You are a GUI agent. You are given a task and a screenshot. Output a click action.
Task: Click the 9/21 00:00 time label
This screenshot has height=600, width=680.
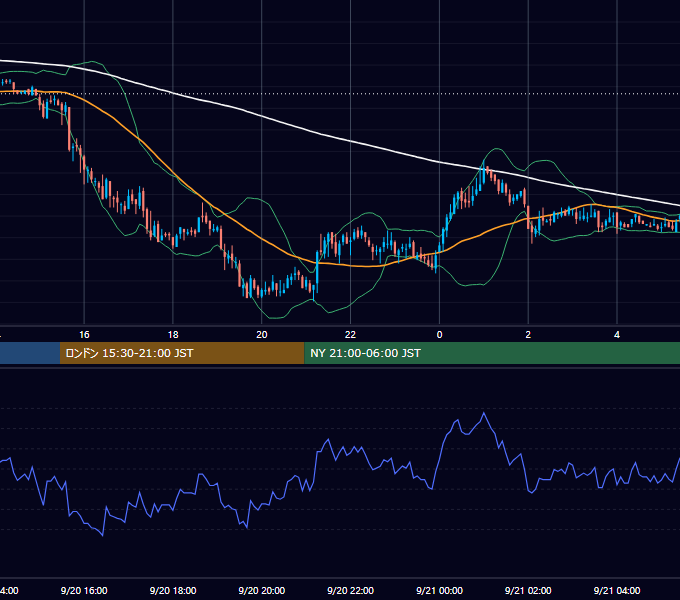(x=439, y=590)
